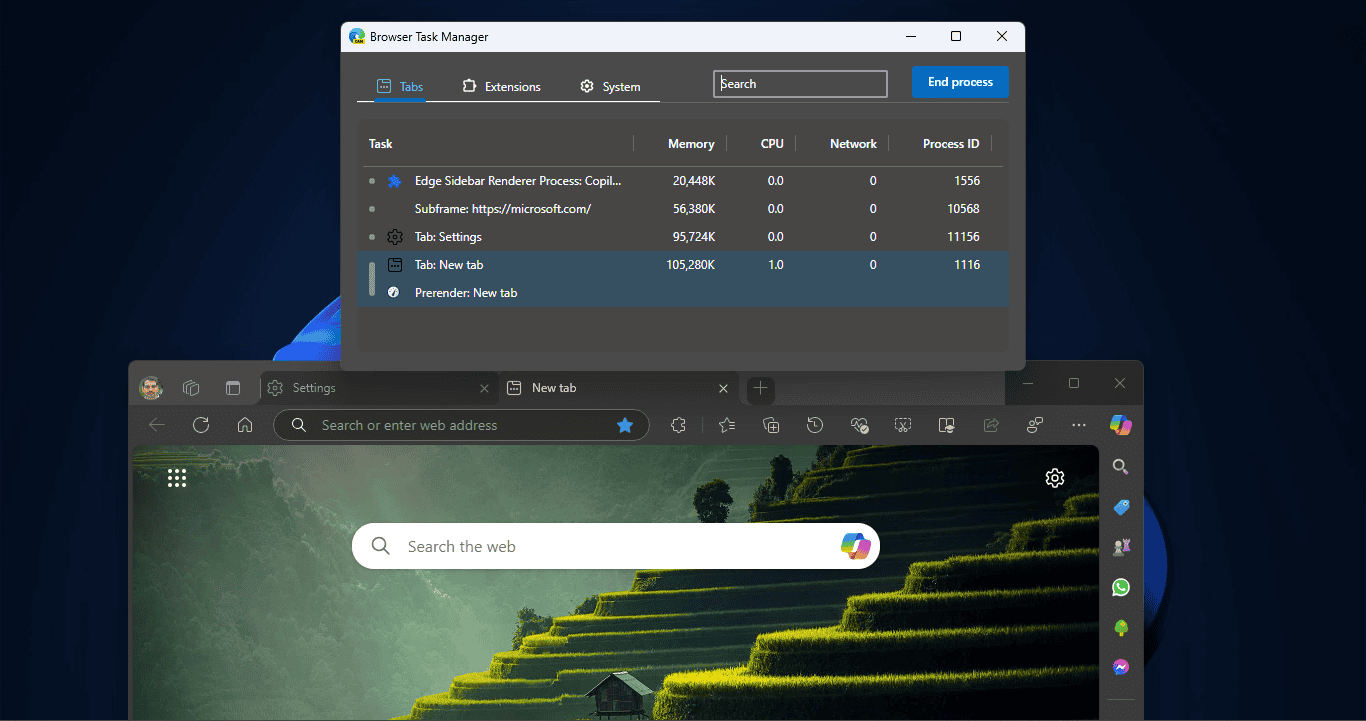Go to Edge Home page icon
The image size is (1366, 721).
click(x=245, y=425)
